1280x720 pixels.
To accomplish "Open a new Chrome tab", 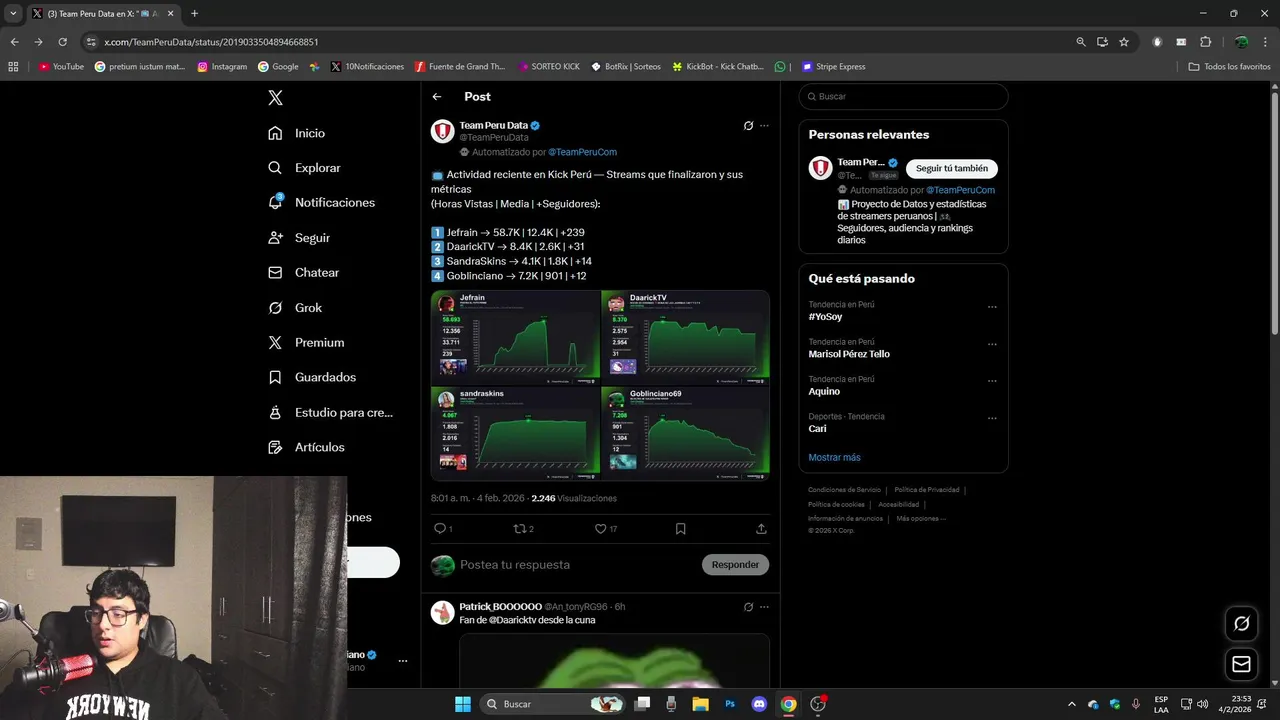I will 194,14.
